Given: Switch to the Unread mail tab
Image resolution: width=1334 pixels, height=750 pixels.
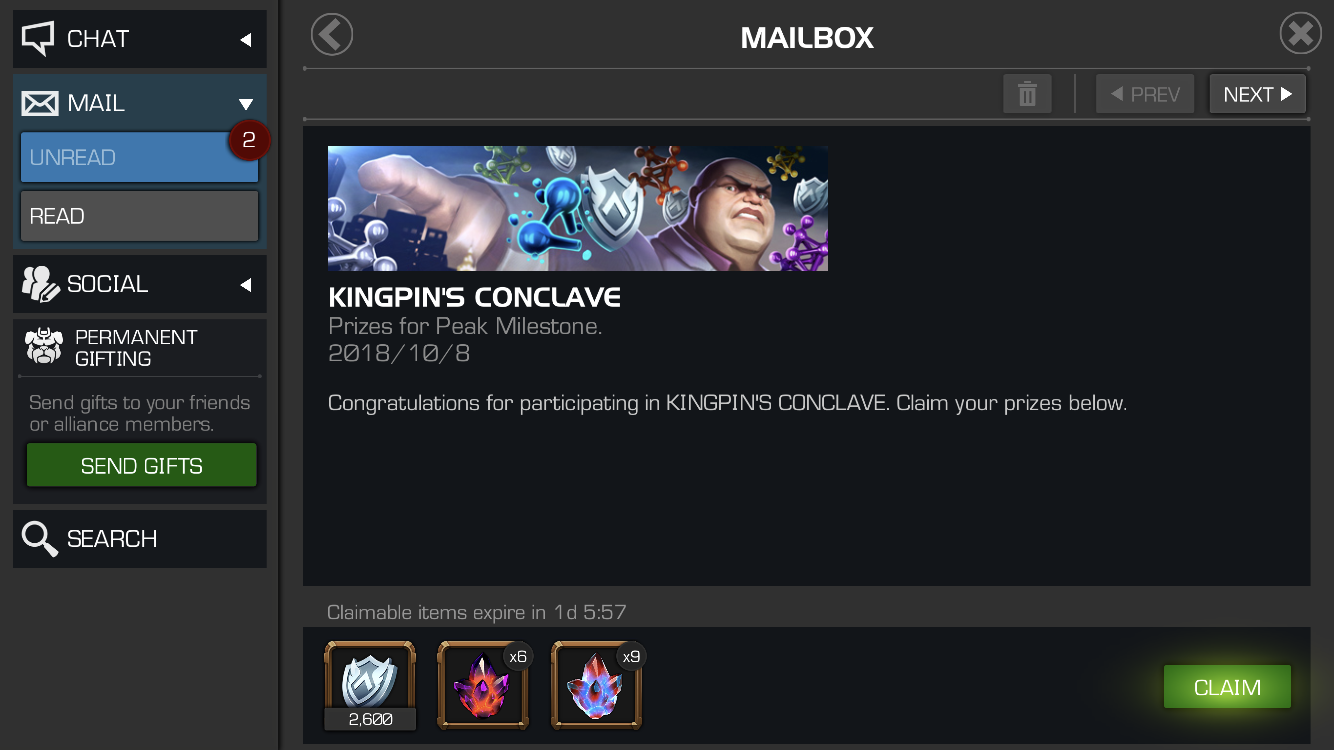Looking at the screenshot, I should pos(139,158).
